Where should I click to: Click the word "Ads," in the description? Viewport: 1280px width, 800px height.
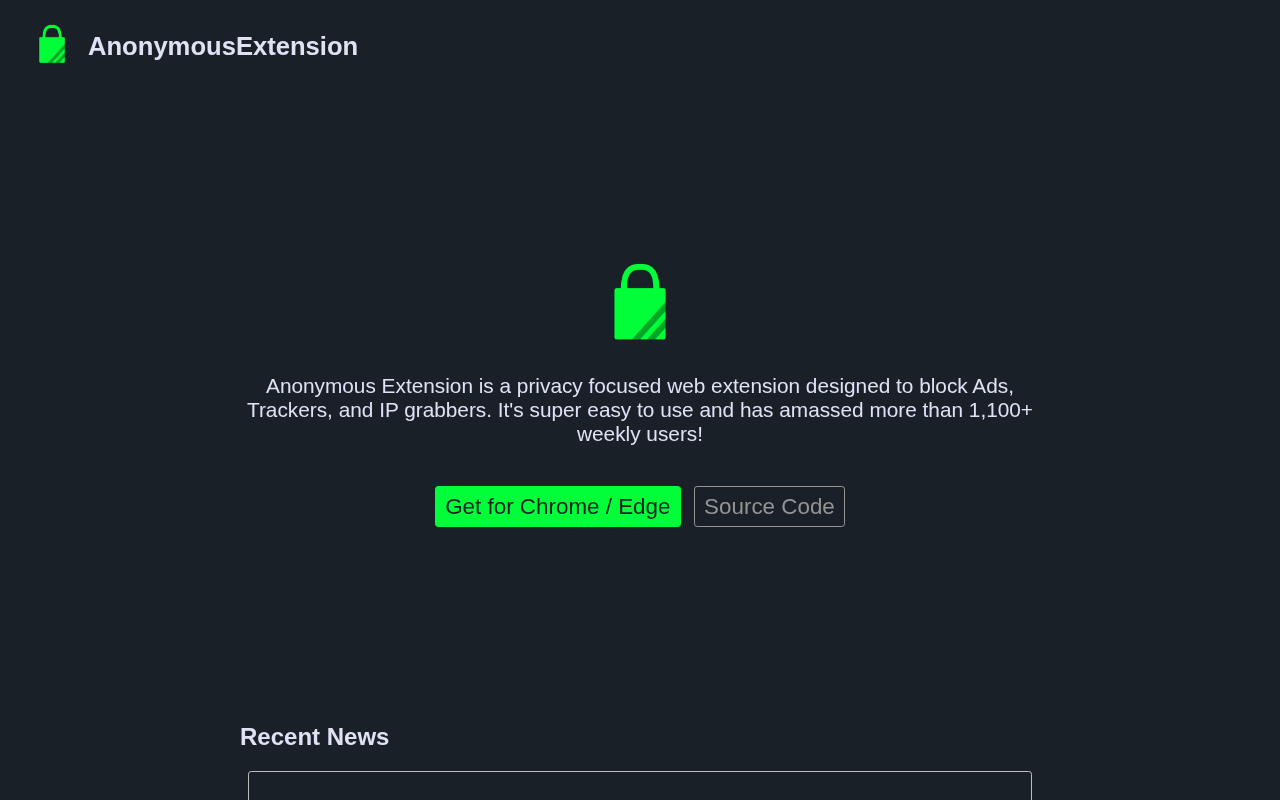pyautogui.click(x=993, y=386)
